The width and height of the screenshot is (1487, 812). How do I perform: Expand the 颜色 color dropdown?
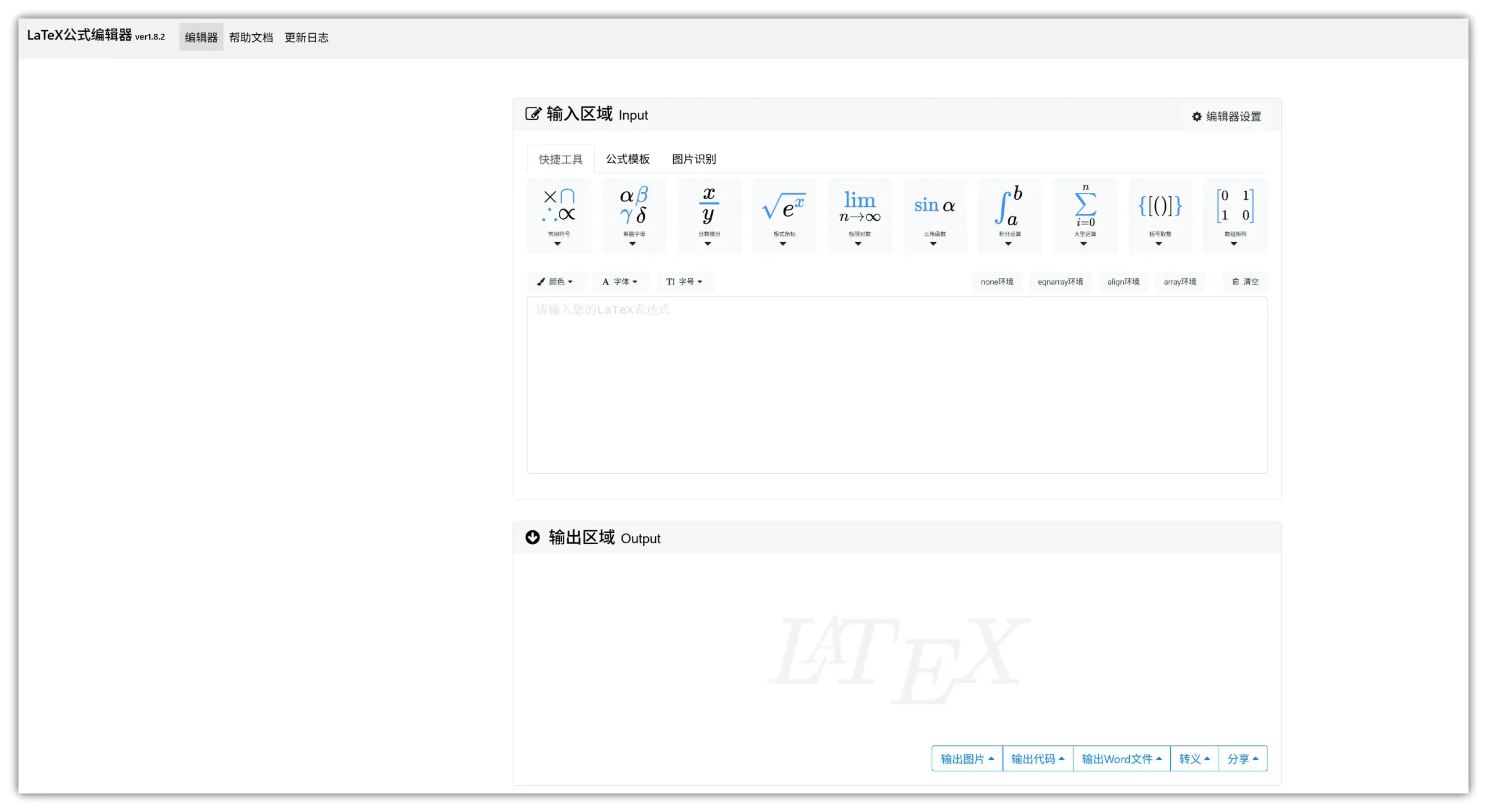[555, 282]
